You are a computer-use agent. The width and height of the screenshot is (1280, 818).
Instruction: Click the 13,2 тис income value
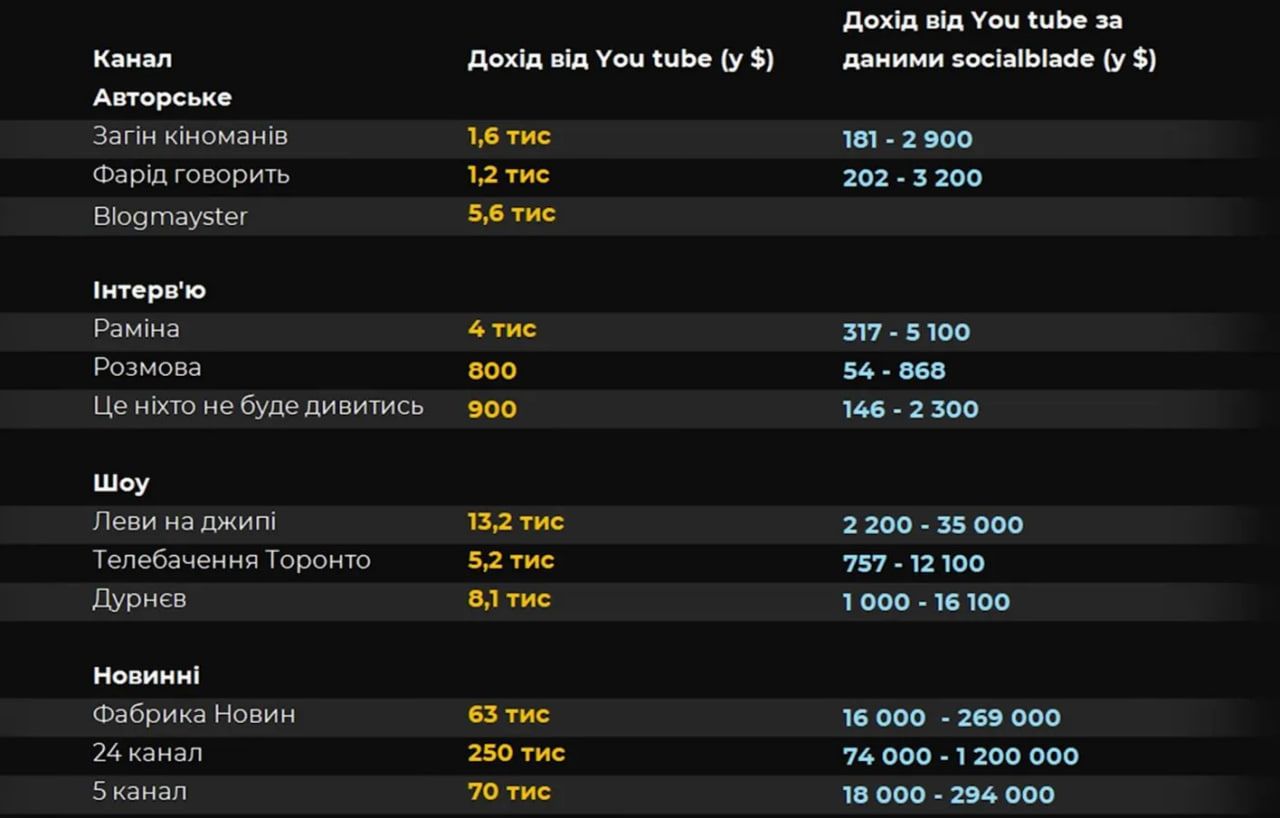click(515, 522)
